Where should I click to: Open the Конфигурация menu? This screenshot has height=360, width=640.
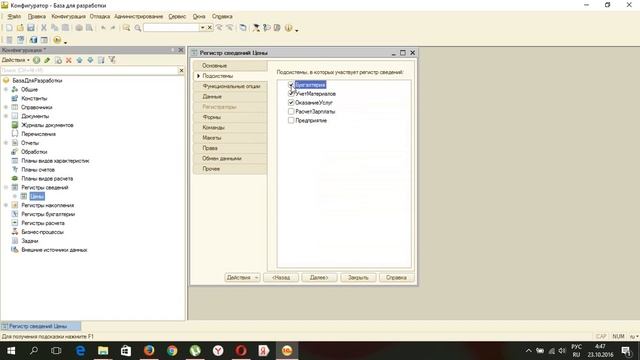(x=68, y=16)
